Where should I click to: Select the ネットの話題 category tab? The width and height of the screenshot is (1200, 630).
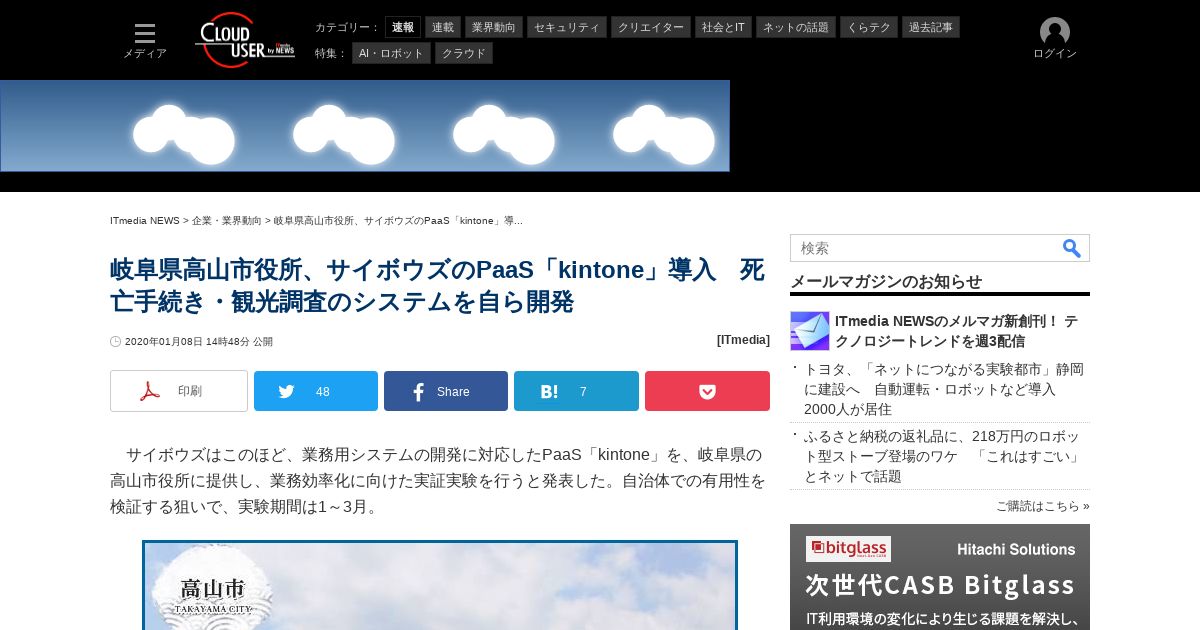tap(796, 27)
